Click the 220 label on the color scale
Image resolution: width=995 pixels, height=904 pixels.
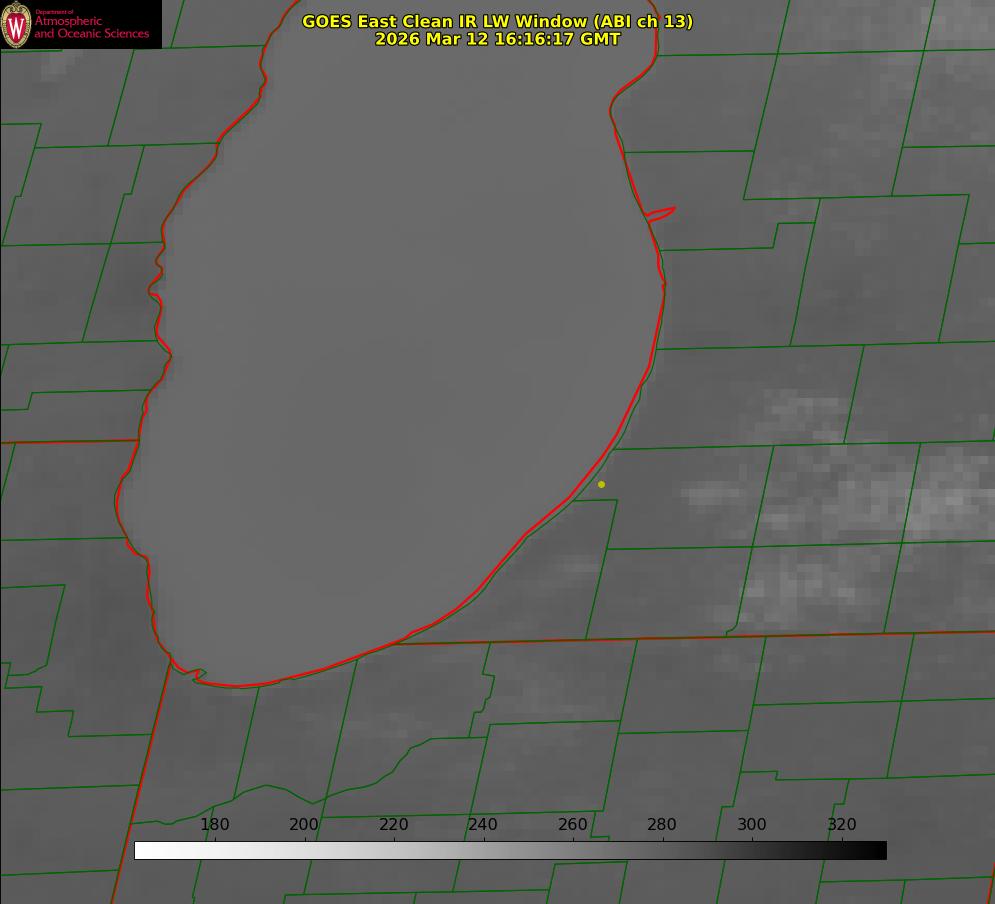[x=393, y=824]
